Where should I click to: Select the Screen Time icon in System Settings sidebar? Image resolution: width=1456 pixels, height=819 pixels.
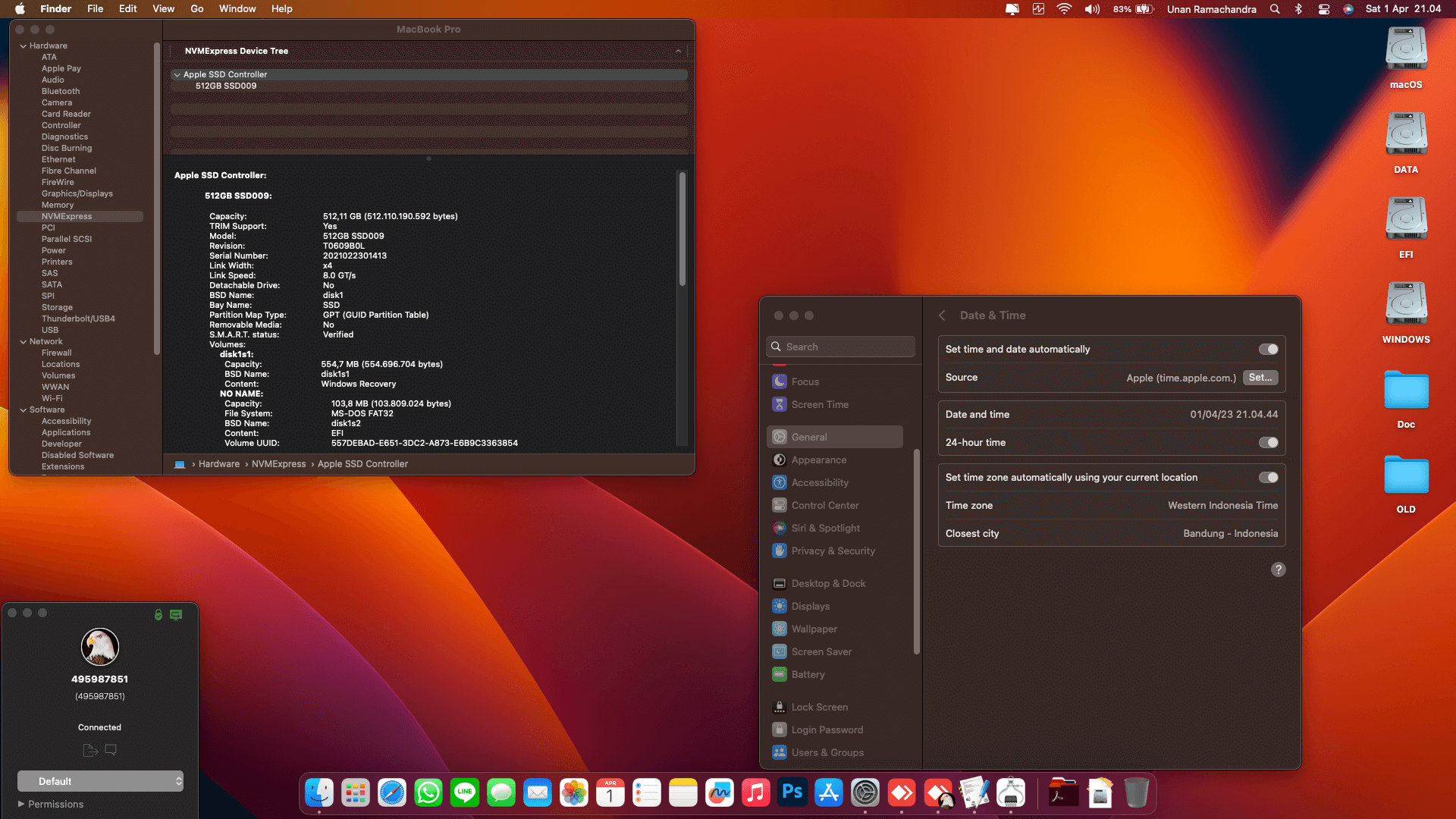coord(780,404)
